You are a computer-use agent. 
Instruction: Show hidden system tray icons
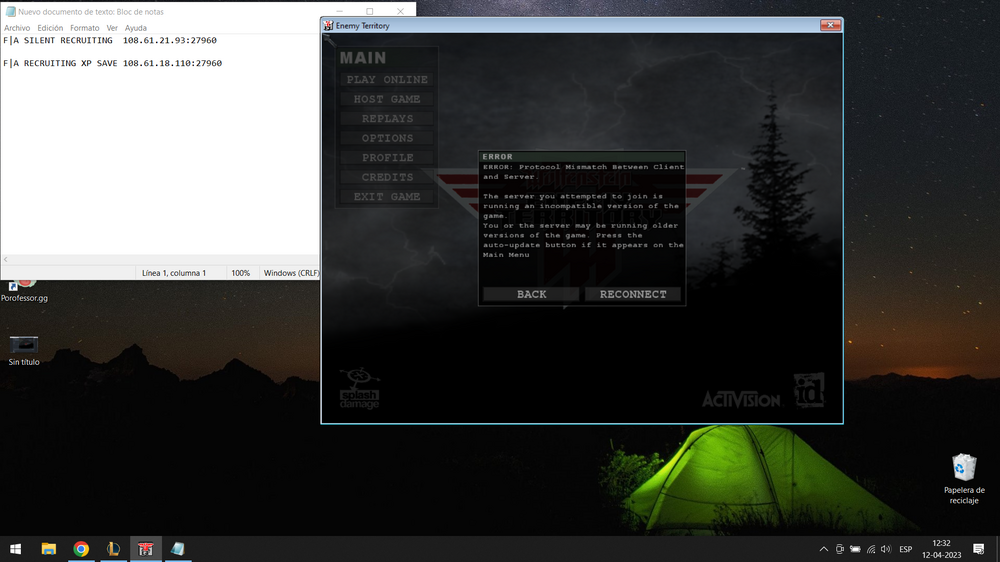click(x=824, y=549)
